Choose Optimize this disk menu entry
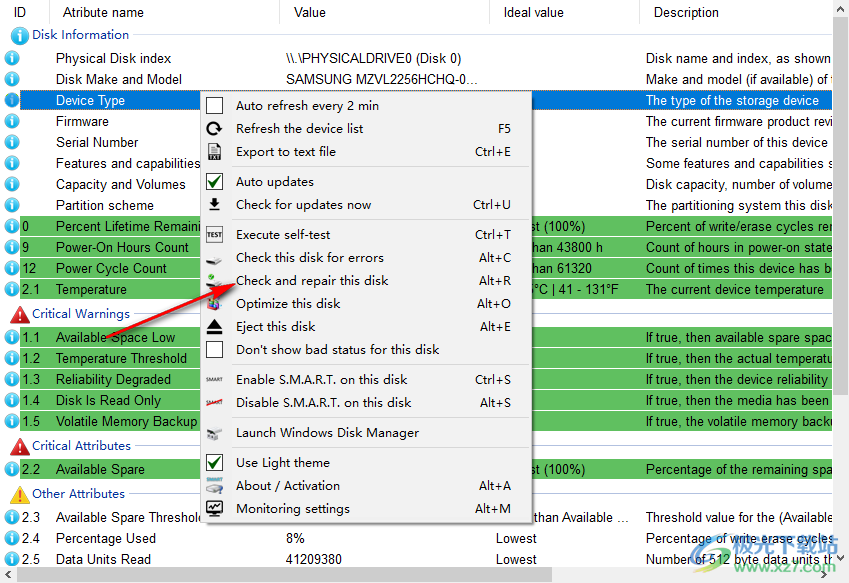This screenshot has height=583, width=849. pyautogui.click(x=288, y=304)
